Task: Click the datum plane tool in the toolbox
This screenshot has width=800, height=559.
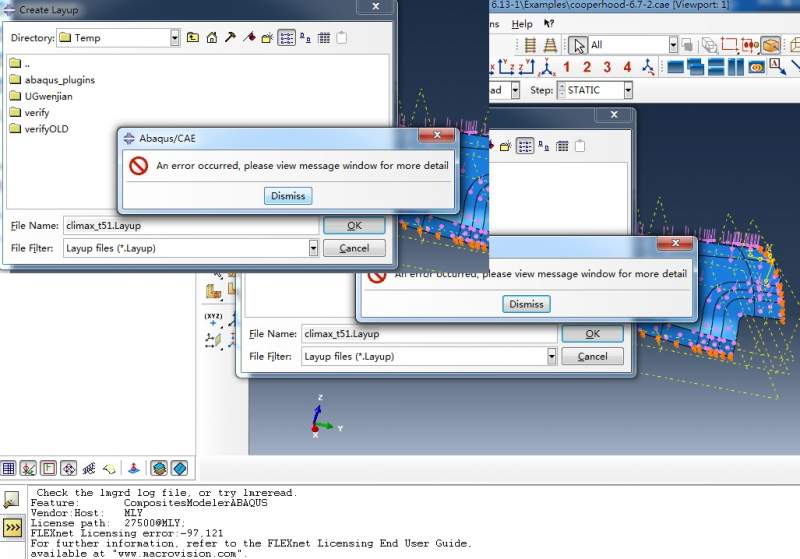Action: 213,340
